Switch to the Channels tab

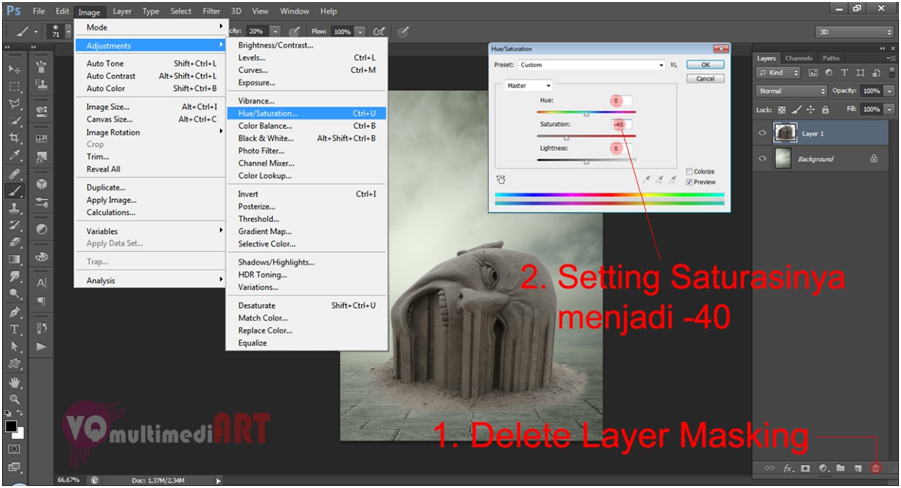click(799, 58)
